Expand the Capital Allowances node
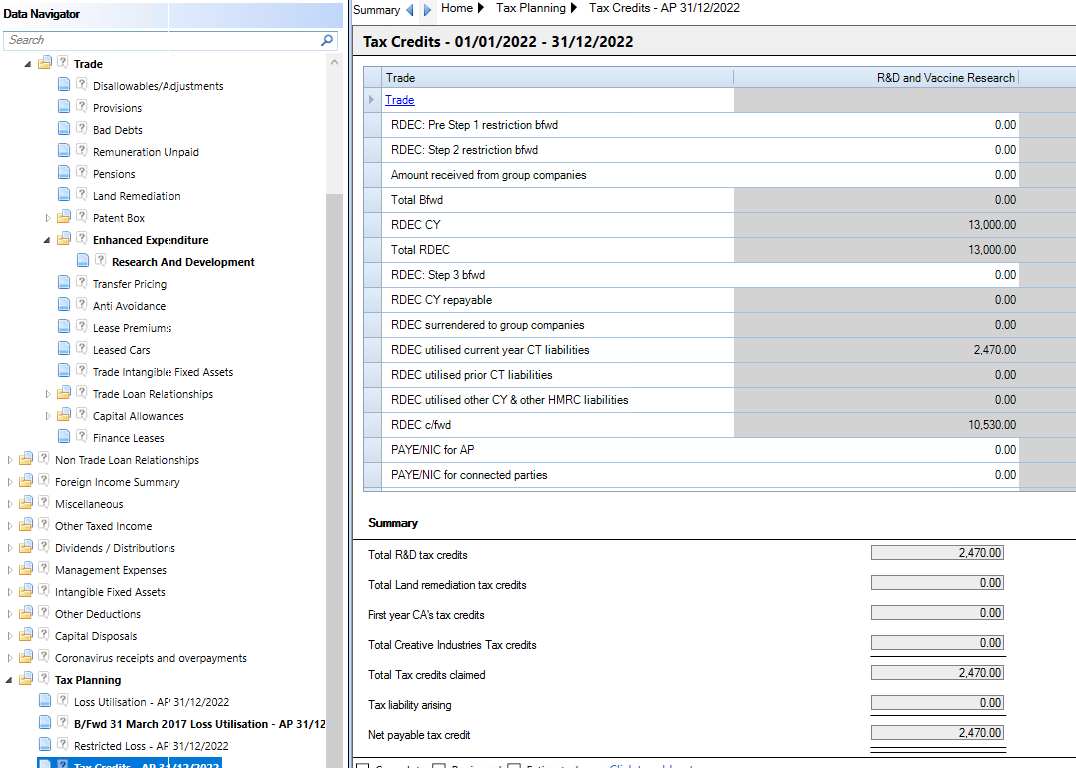This screenshot has height=768, width=1076. coord(47,416)
